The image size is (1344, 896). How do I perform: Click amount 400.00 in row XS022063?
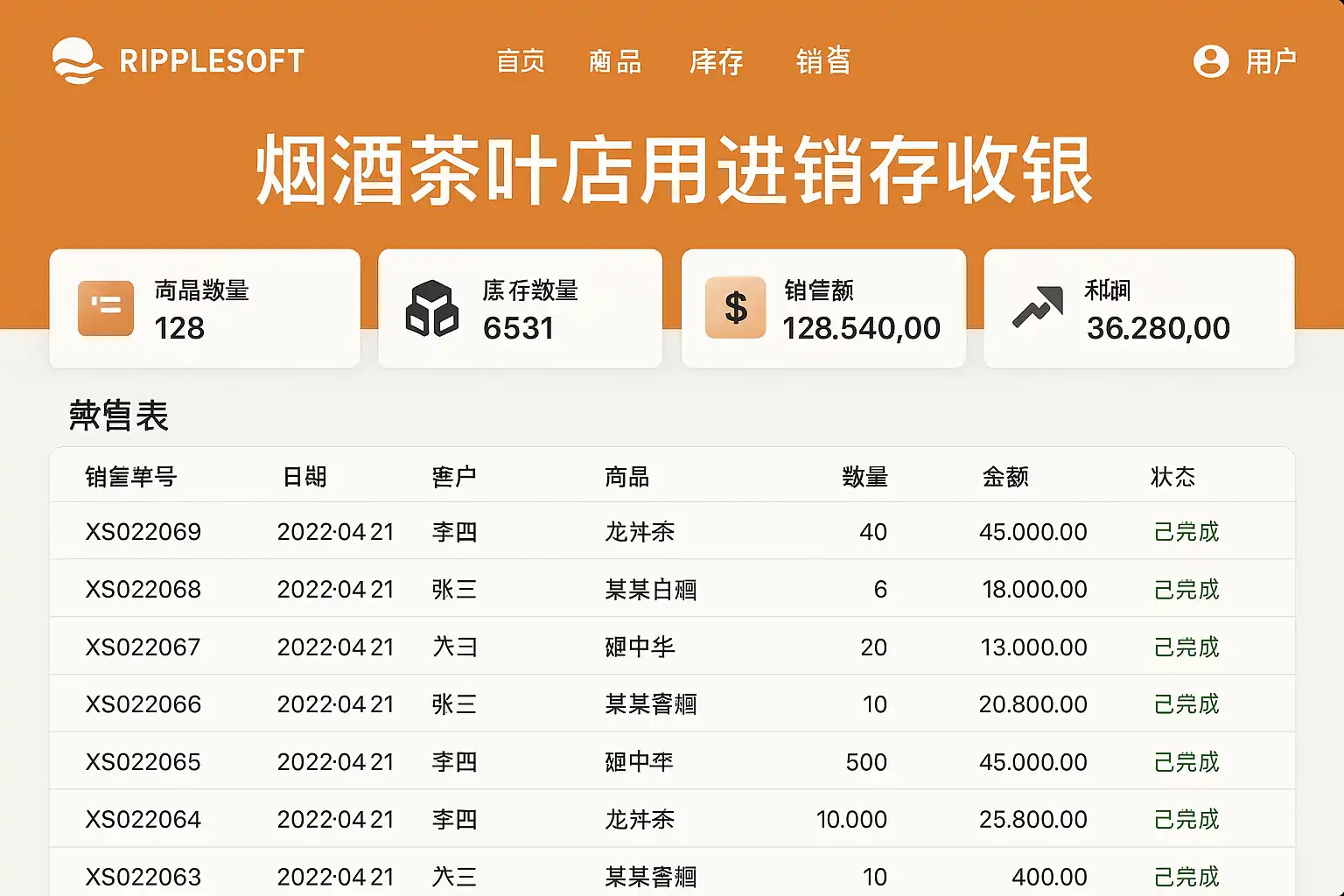click(x=1050, y=877)
